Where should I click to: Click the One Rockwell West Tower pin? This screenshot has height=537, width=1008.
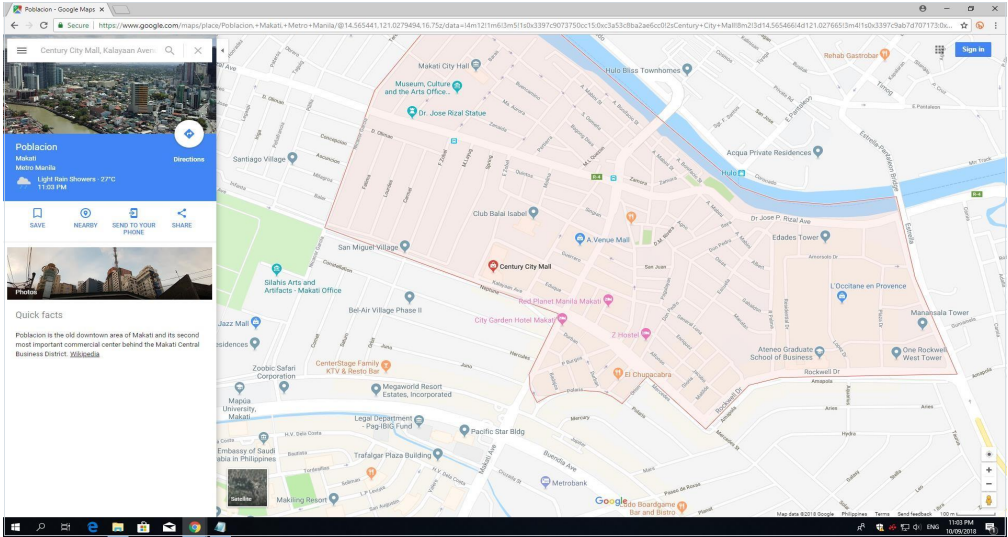(896, 352)
